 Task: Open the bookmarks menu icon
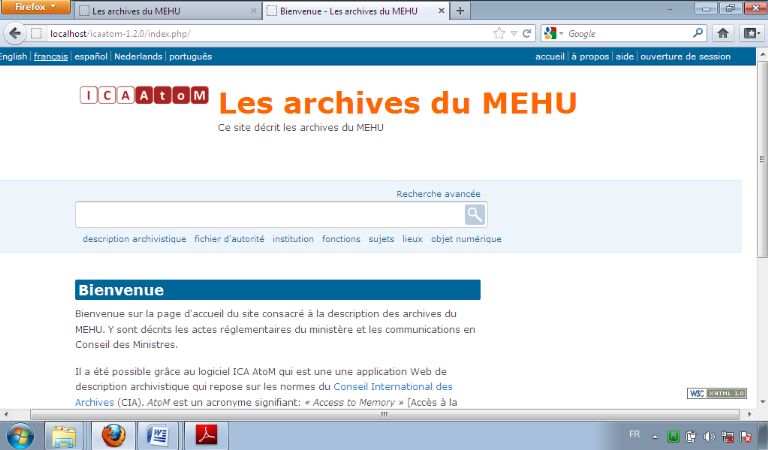tap(752, 33)
